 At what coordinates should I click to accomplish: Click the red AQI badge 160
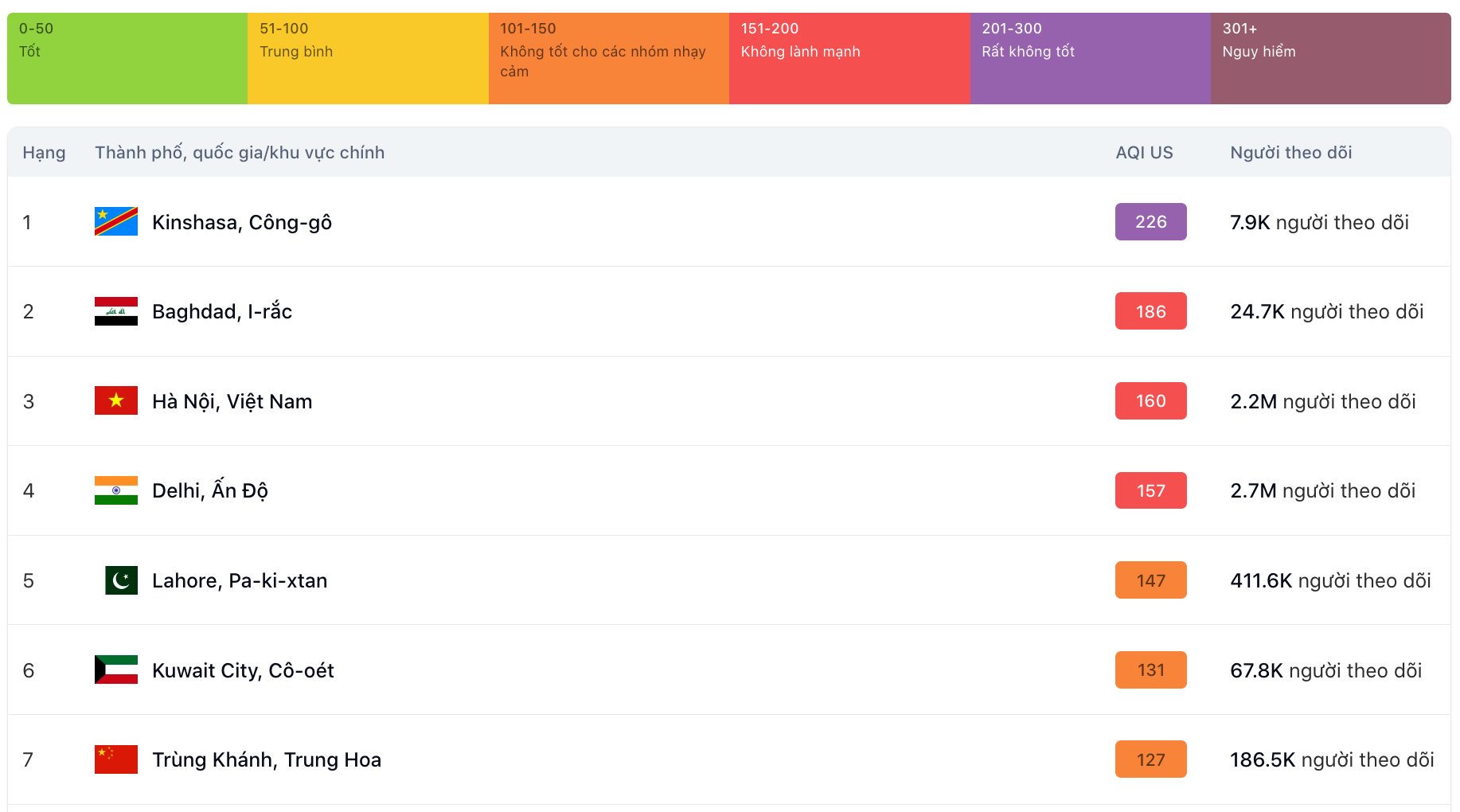[x=1150, y=400]
